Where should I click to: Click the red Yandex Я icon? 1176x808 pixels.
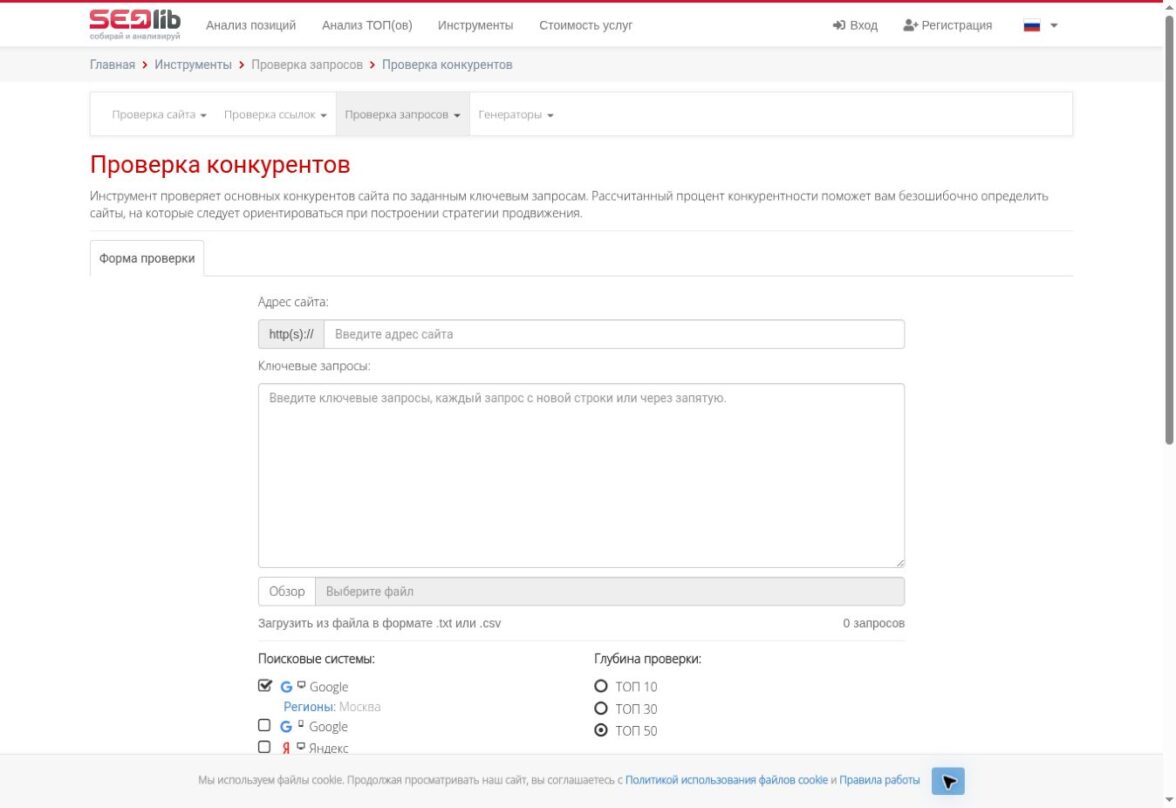(286, 748)
